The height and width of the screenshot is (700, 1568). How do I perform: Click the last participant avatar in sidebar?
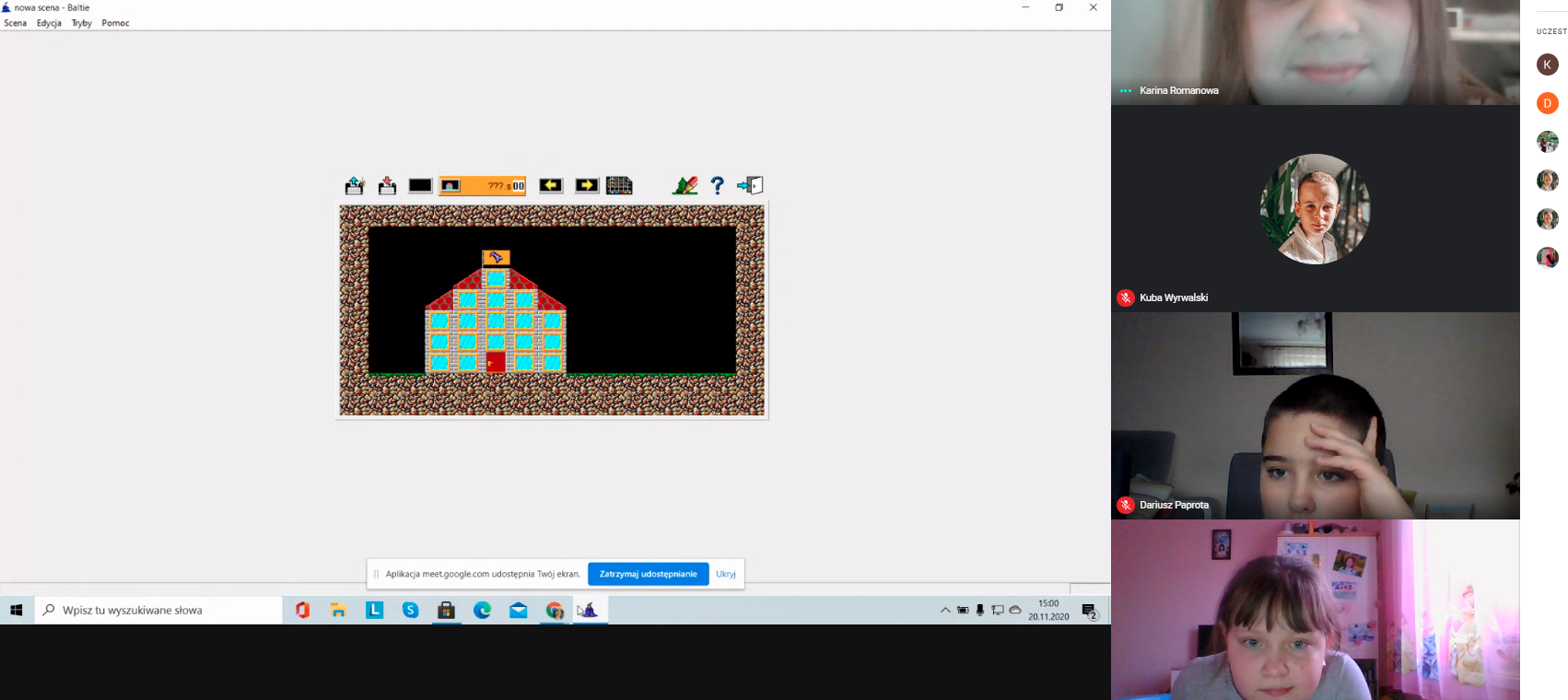[x=1548, y=257]
